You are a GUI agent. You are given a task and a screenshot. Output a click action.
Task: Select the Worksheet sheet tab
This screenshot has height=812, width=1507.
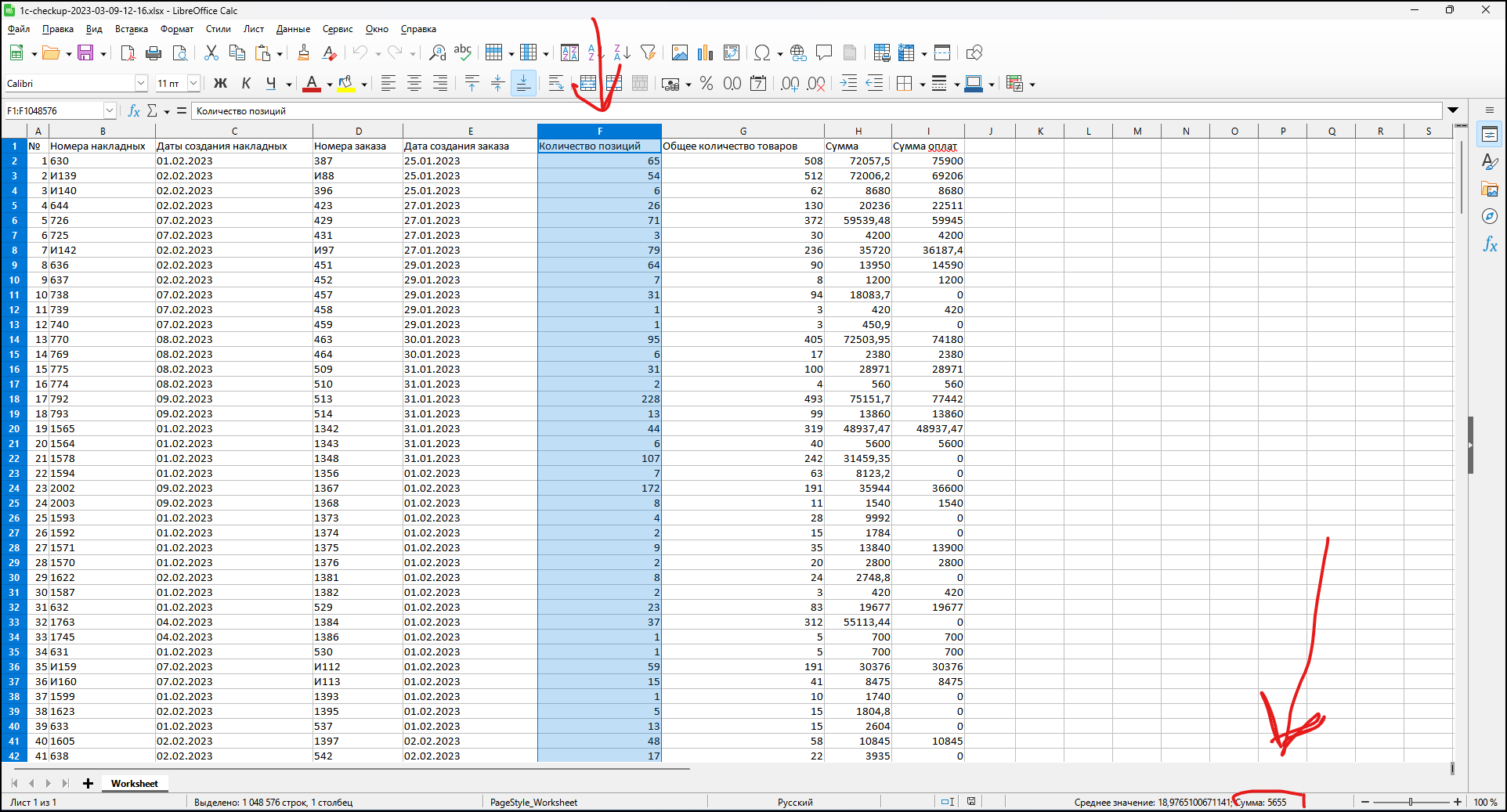coord(134,783)
